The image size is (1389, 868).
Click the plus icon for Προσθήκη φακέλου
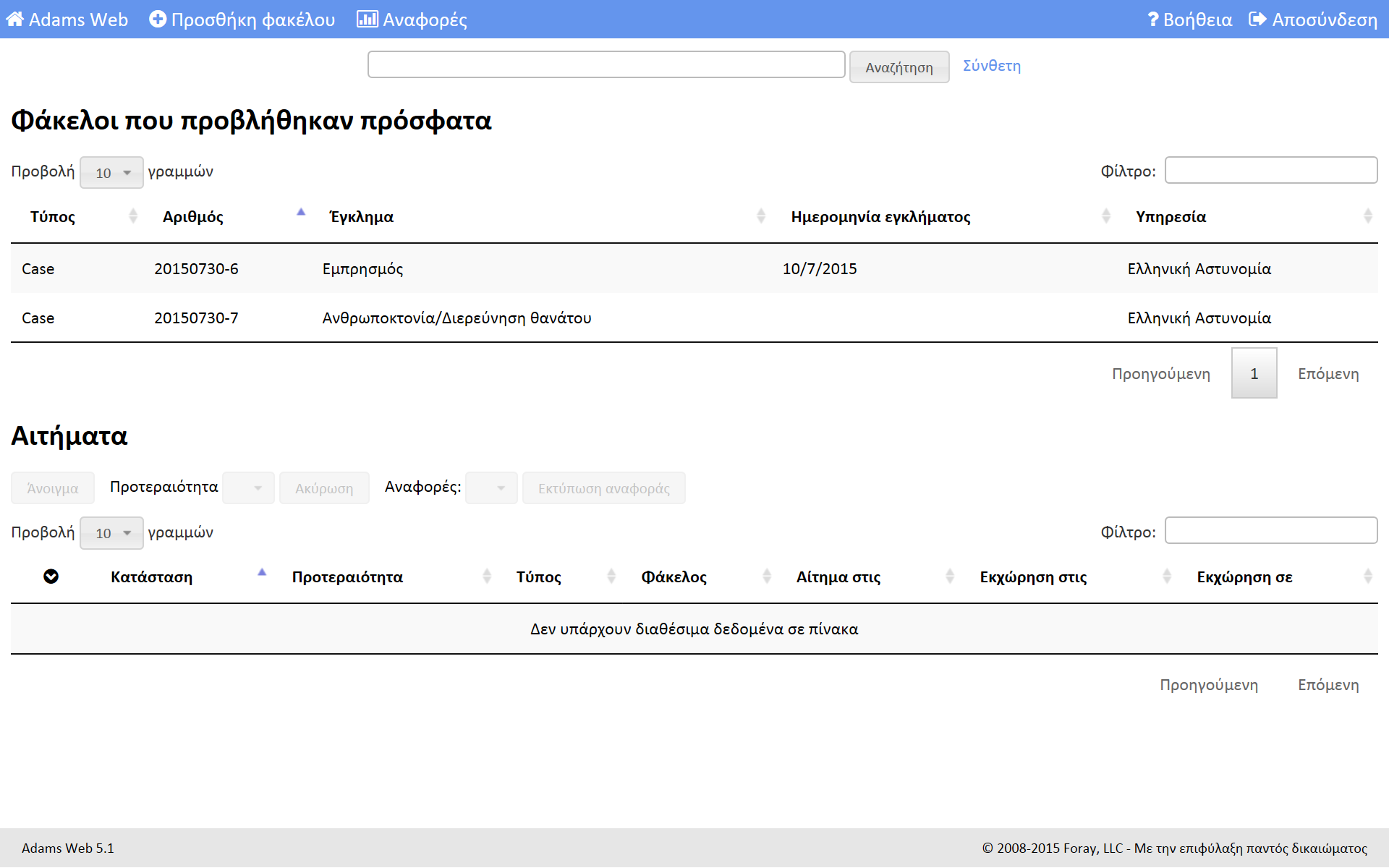click(158, 20)
